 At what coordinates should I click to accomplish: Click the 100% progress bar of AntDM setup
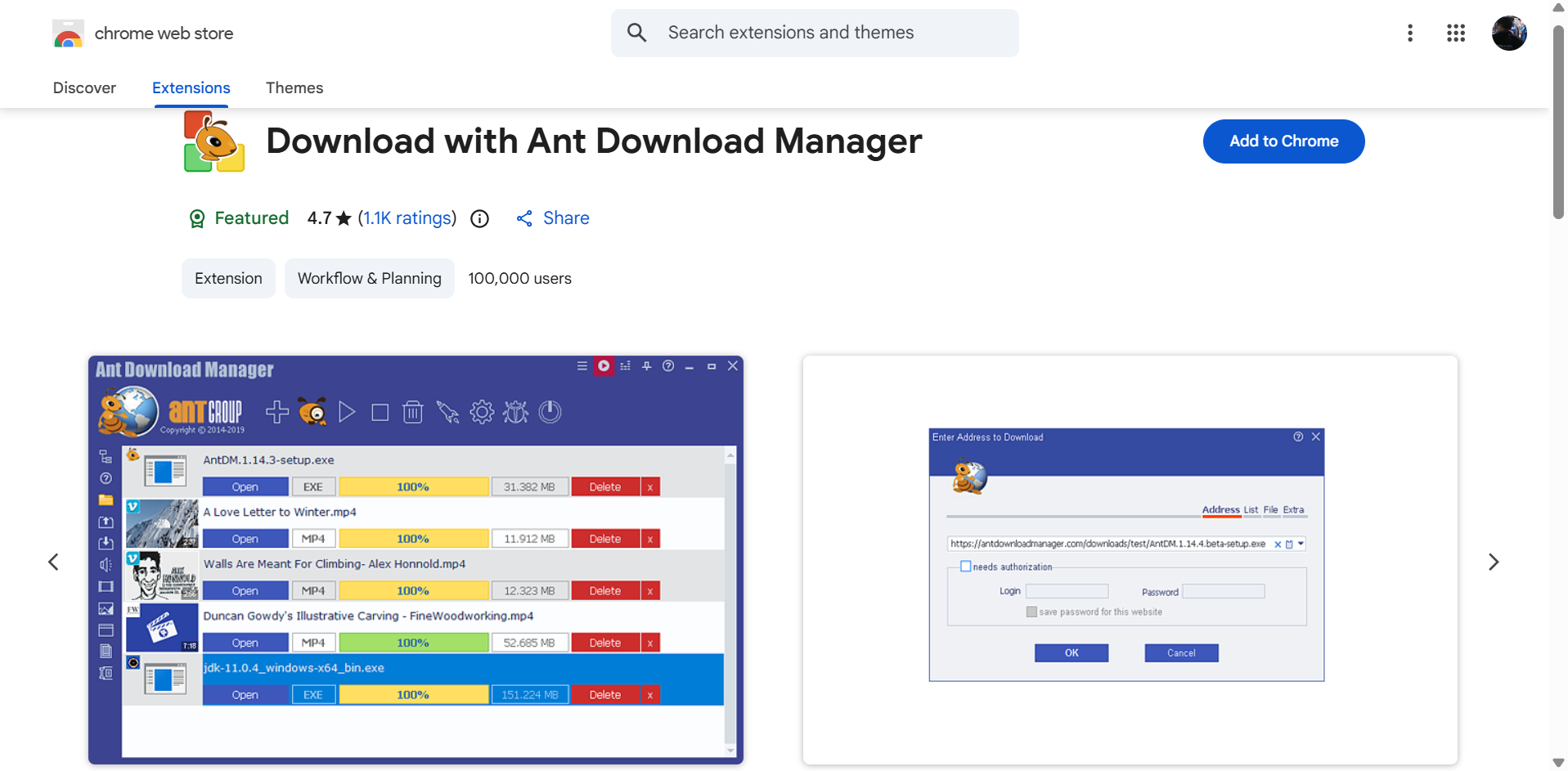(414, 486)
